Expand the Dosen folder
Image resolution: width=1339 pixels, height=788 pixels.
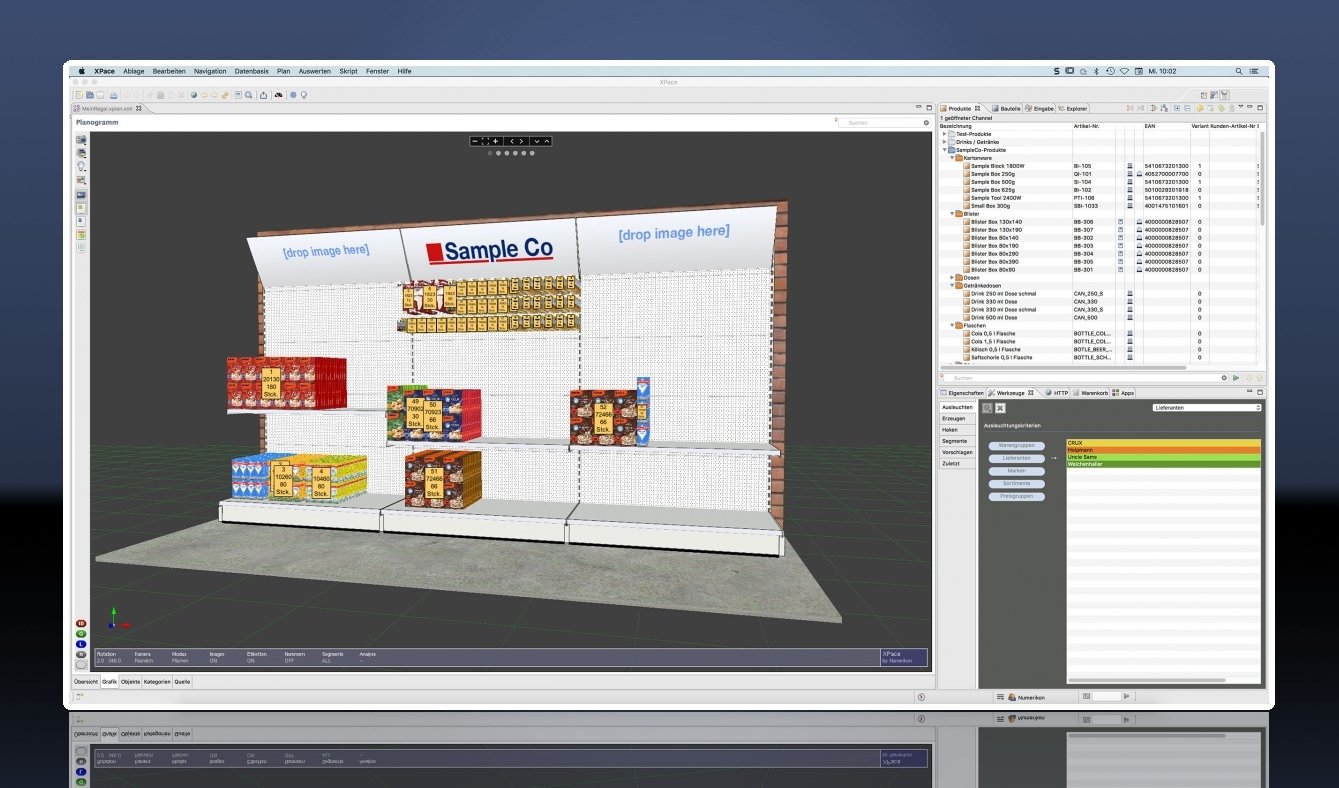(x=952, y=278)
